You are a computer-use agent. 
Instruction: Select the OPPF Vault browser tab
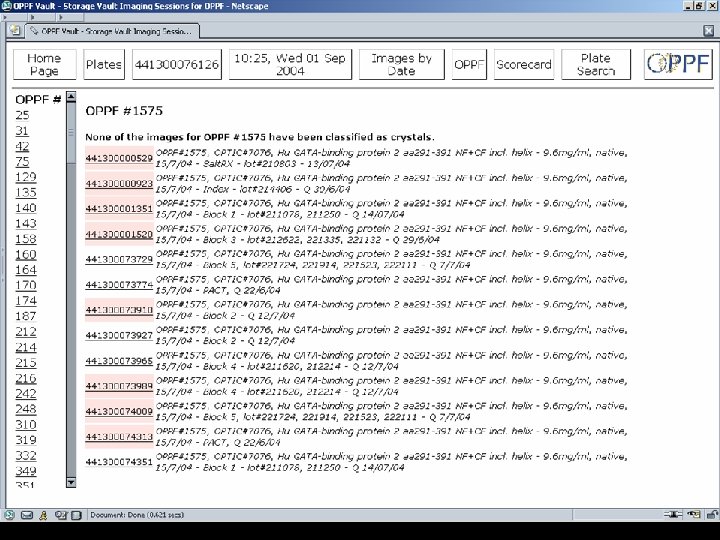pos(112,31)
